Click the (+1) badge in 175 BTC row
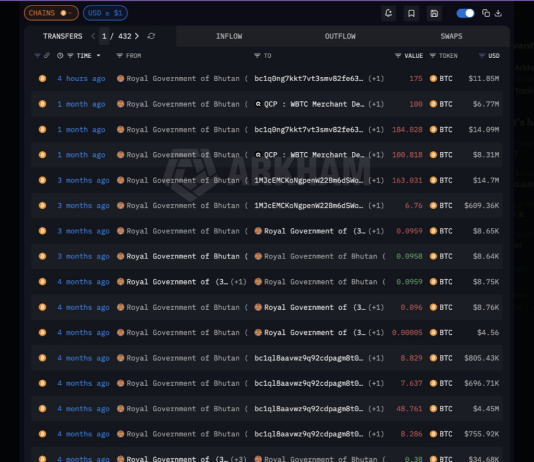Viewport: 534px width, 462px height. point(376,79)
